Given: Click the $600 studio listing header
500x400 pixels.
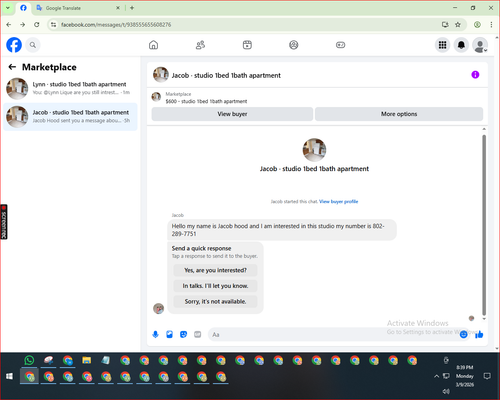Looking at the screenshot, I should [x=206, y=101].
